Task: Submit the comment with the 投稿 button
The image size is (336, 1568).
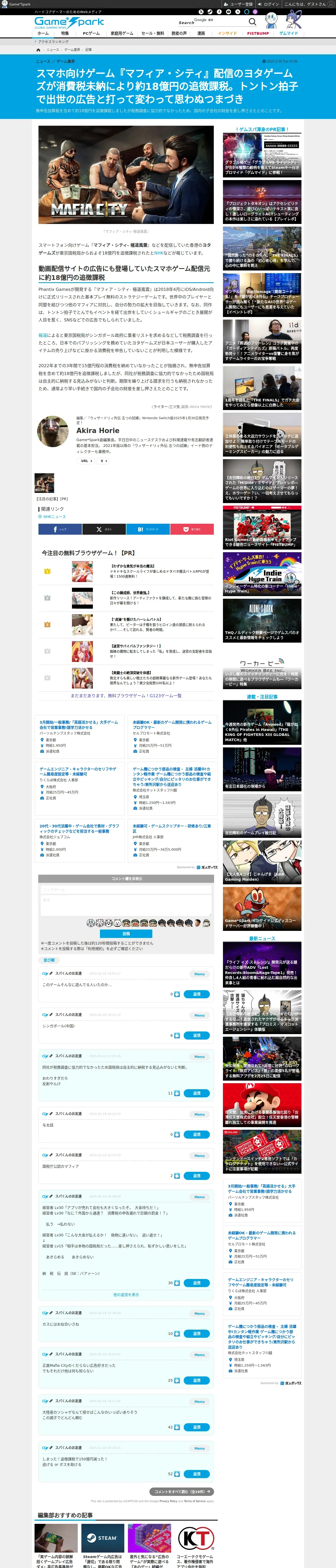Action: click(126, 934)
